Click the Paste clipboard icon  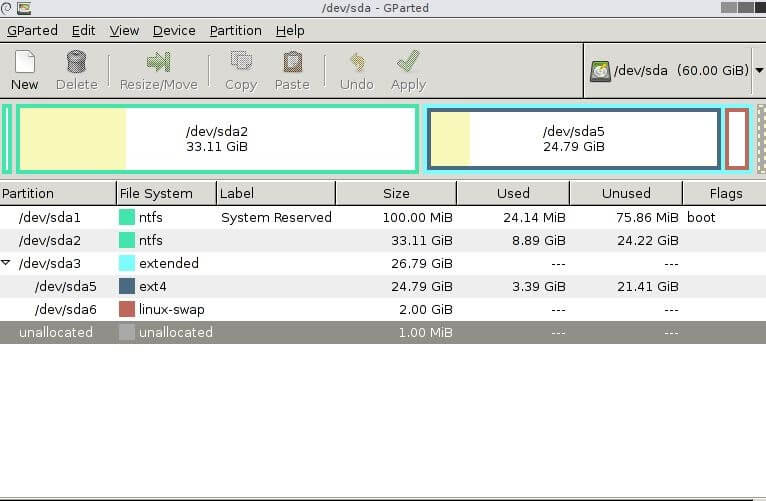[291, 63]
